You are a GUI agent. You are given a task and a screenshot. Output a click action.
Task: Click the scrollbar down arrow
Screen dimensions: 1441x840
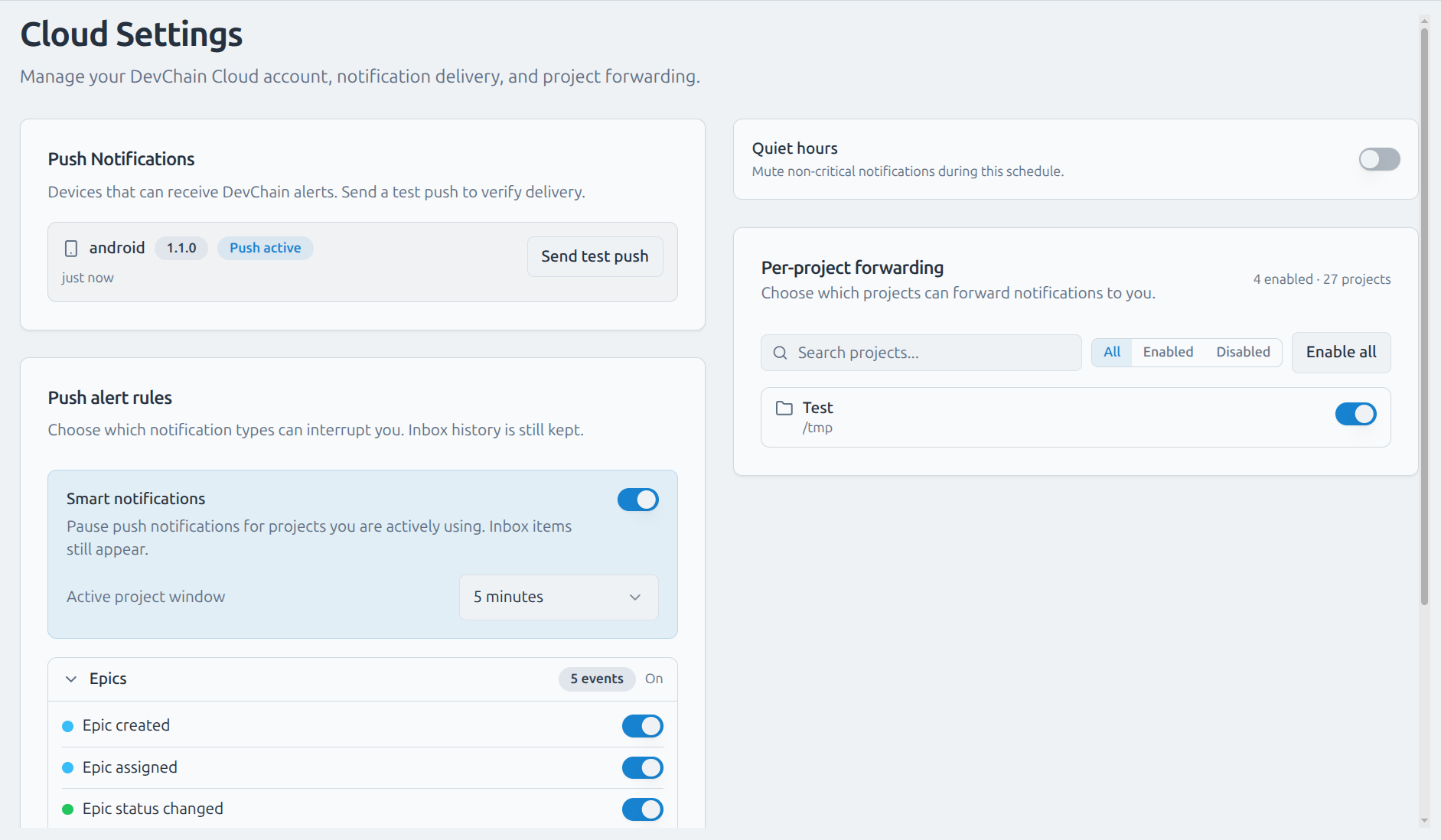pos(1424,821)
